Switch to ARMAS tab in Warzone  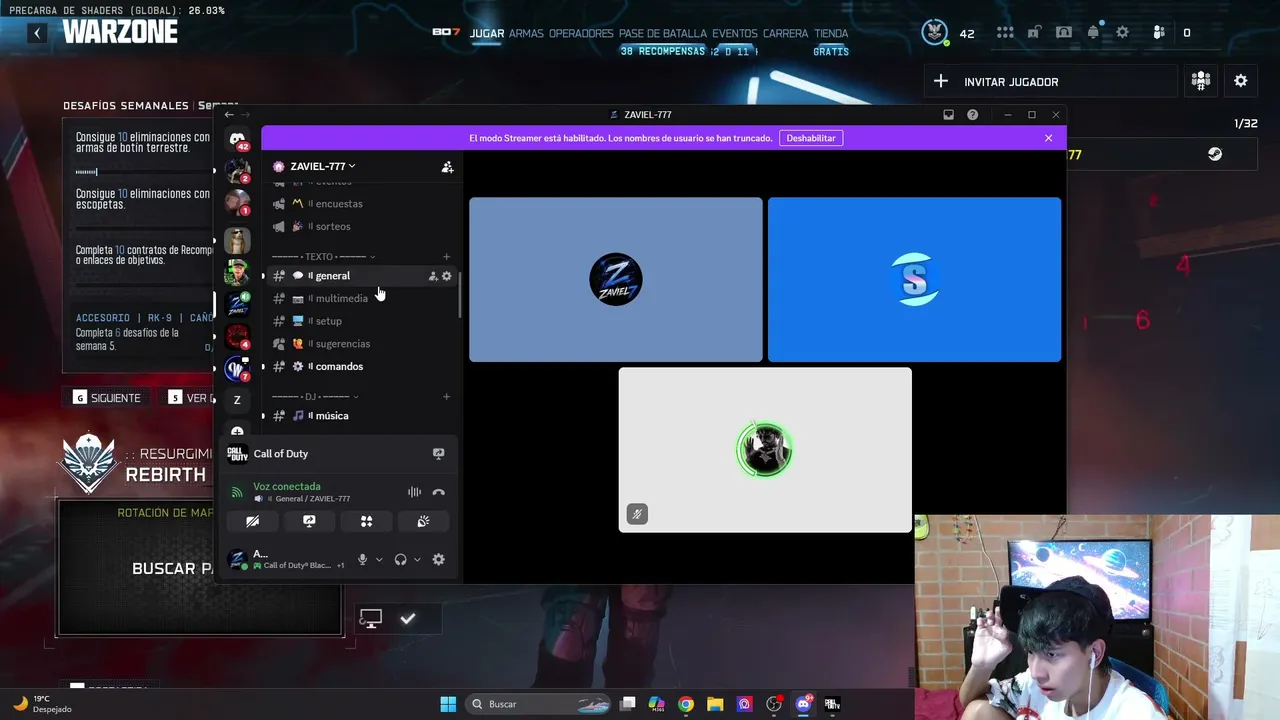pyautogui.click(x=526, y=34)
